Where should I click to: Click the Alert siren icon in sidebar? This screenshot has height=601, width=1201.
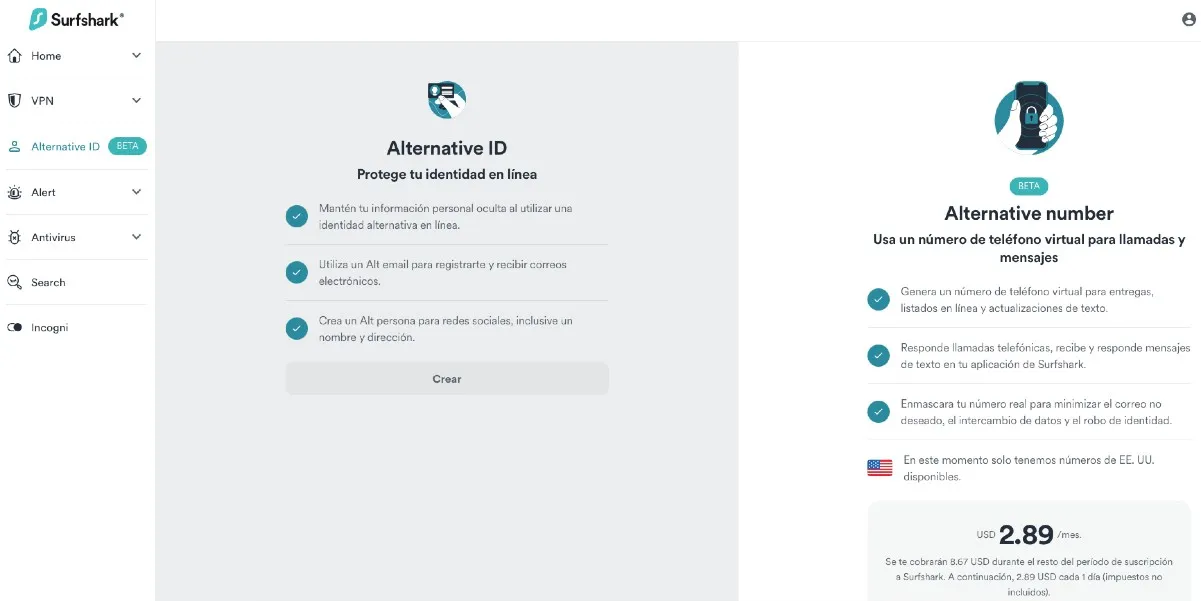tap(15, 192)
